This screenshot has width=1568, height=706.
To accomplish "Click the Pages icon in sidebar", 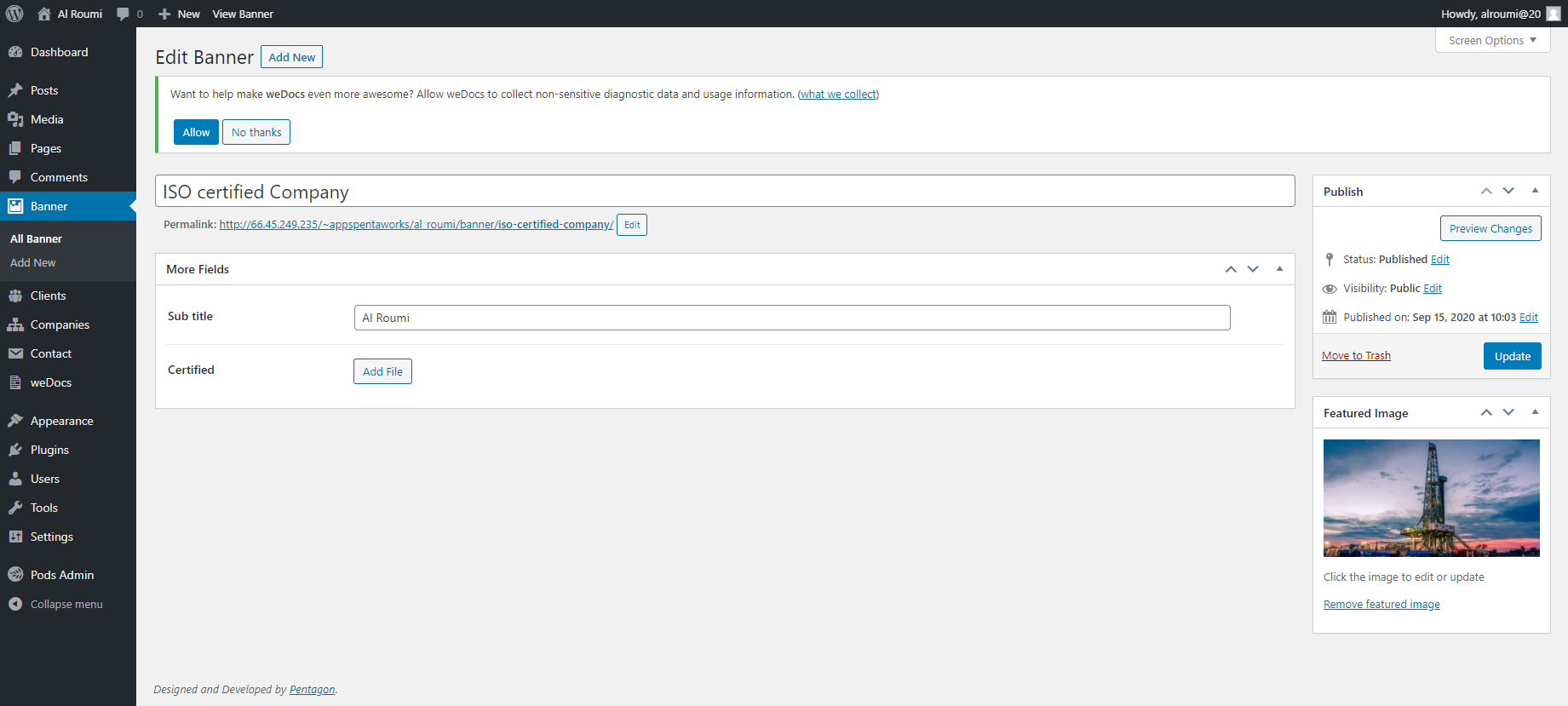I will tap(15, 148).
